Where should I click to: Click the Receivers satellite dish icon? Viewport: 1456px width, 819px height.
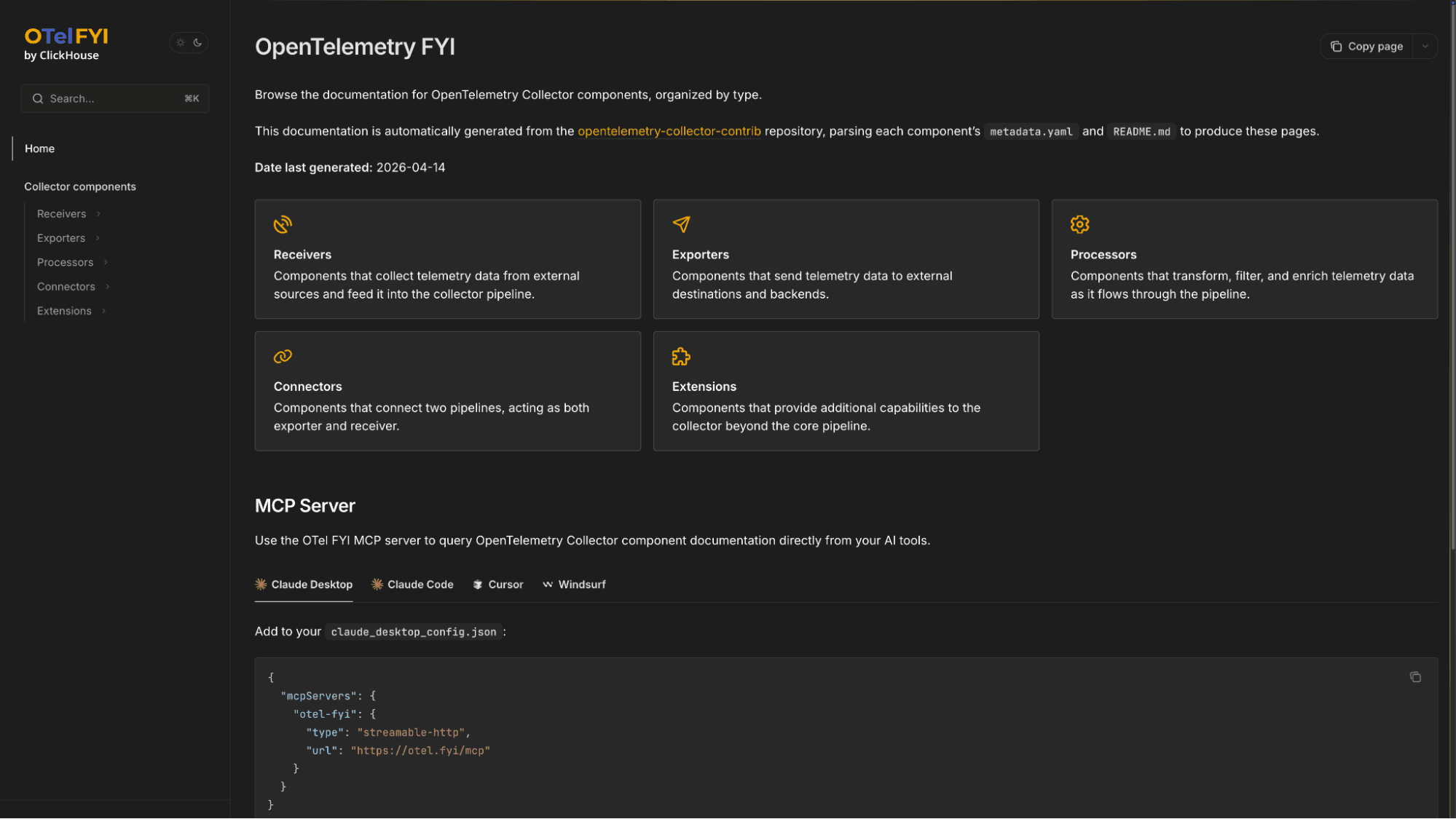coord(283,224)
